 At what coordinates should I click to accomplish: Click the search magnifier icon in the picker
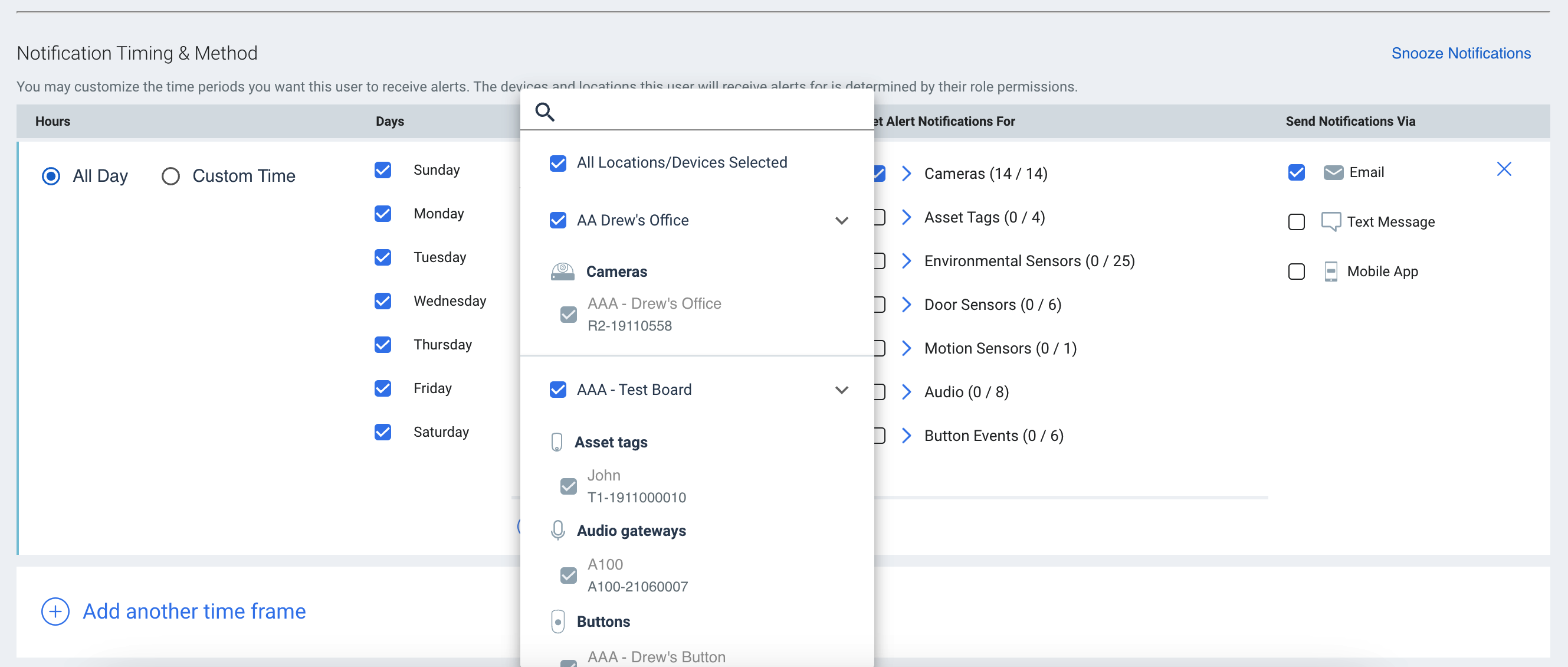tap(544, 112)
